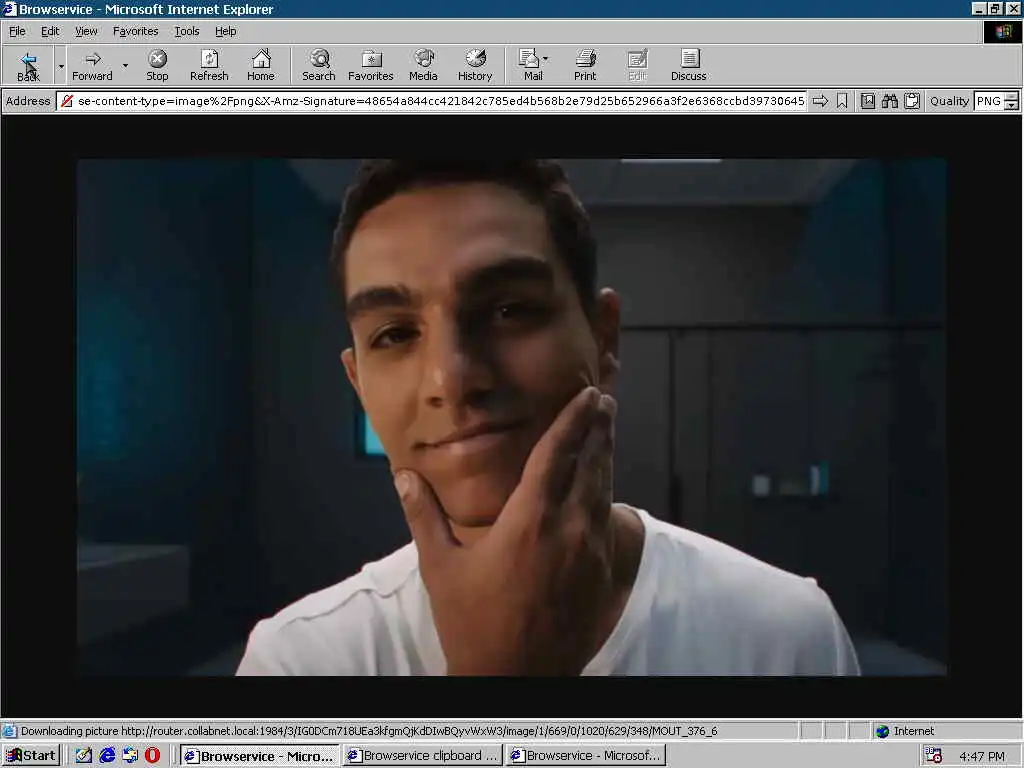Open the Help menu
The height and width of the screenshot is (768, 1024).
point(225,31)
